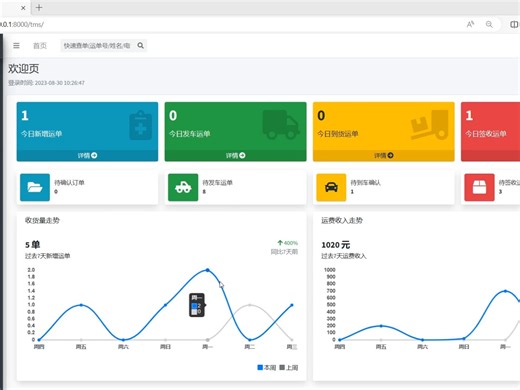Click the search magnifier icon
The image size is (520, 390).
[141, 45]
